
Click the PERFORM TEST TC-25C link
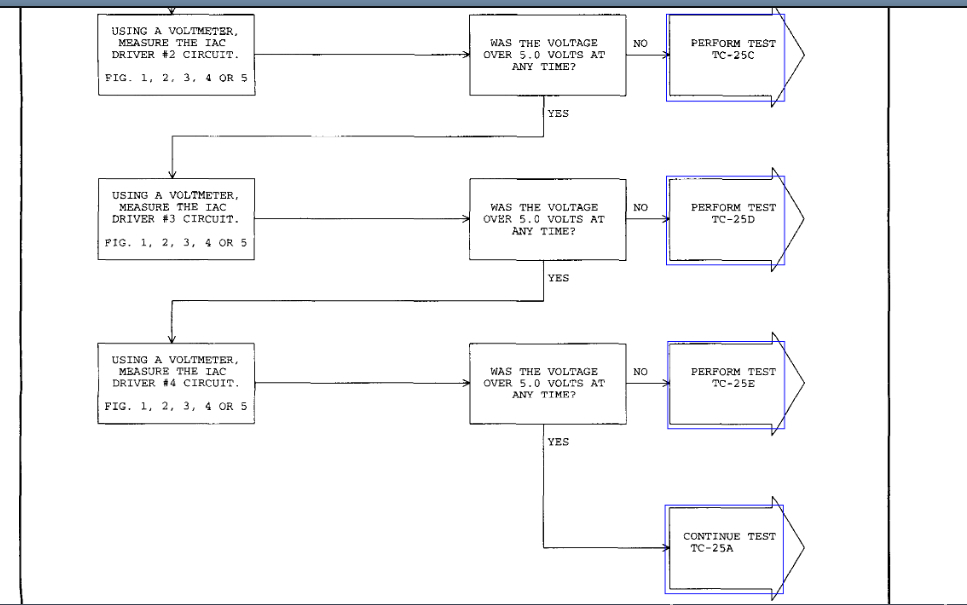(x=725, y=58)
